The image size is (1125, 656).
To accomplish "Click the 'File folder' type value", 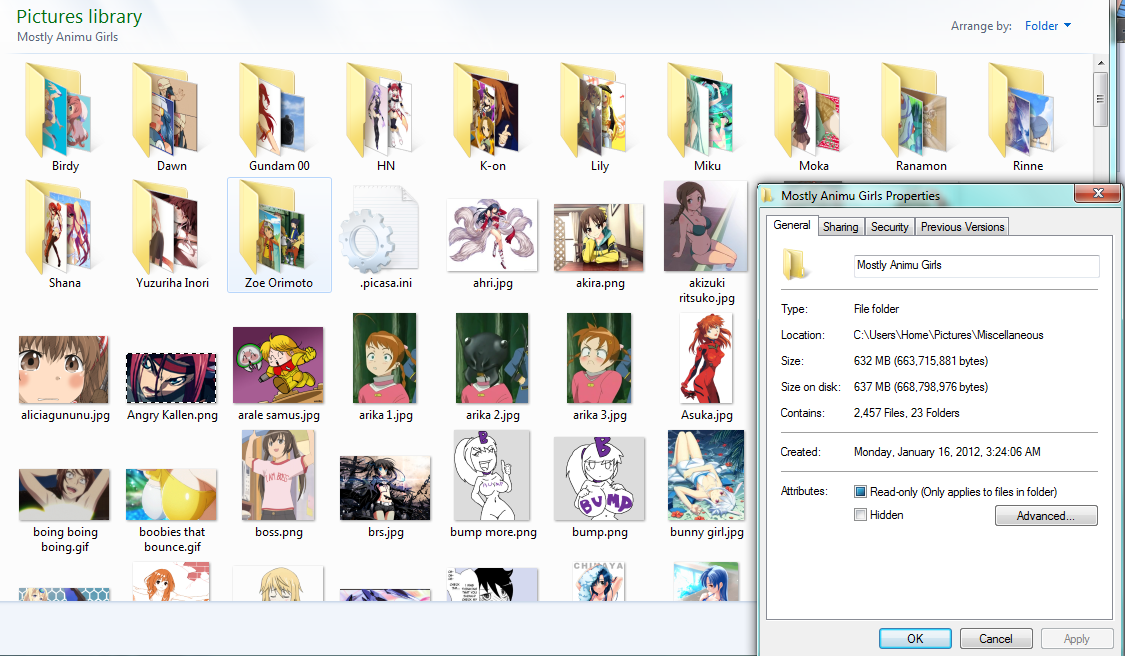I will pos(876,309).
